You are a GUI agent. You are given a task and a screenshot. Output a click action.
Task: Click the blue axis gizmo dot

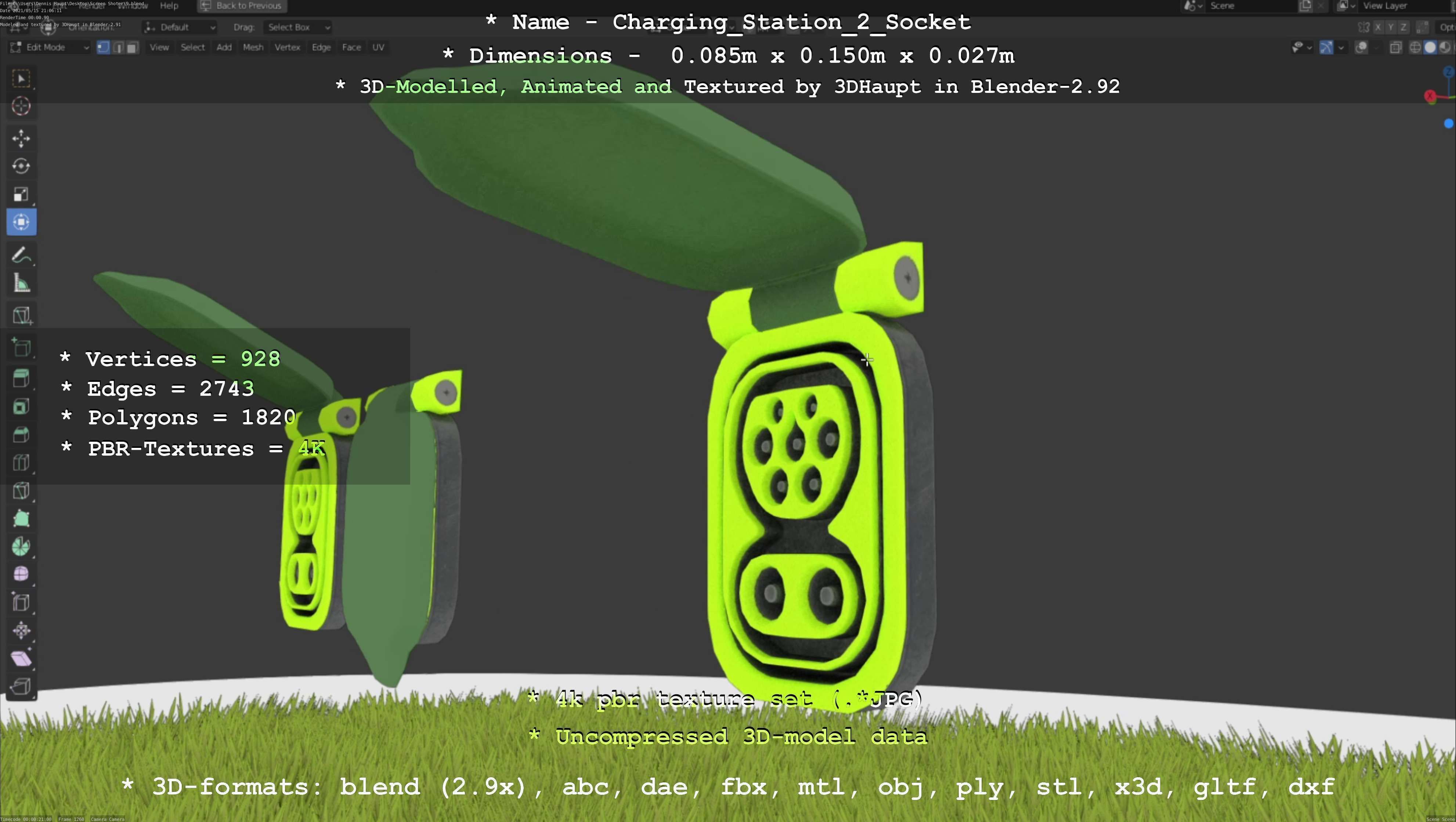(1449, 124)
